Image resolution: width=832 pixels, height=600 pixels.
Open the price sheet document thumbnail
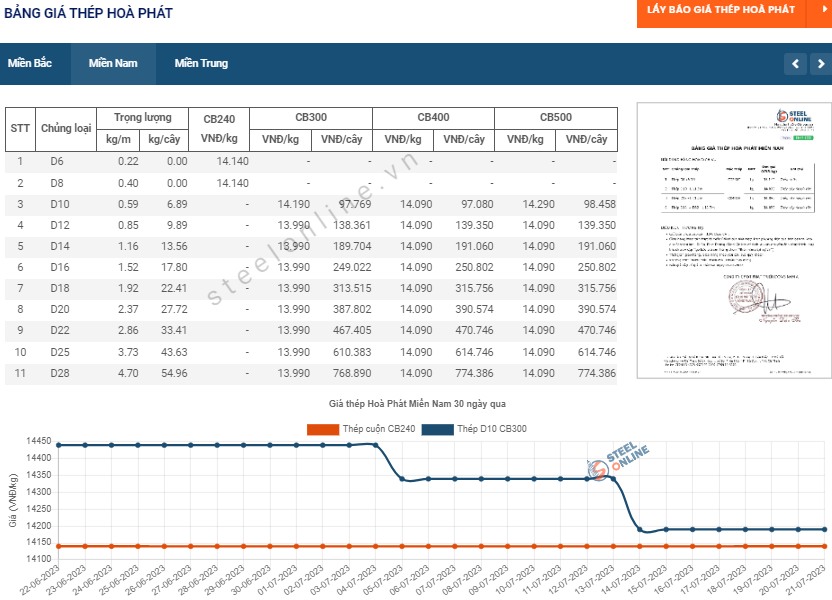point(734,240)
